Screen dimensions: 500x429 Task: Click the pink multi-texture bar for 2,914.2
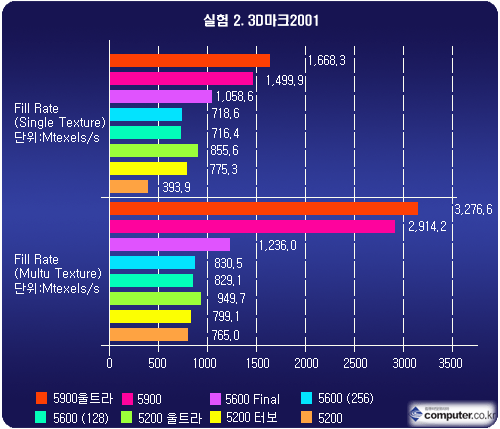click(252, 227)
